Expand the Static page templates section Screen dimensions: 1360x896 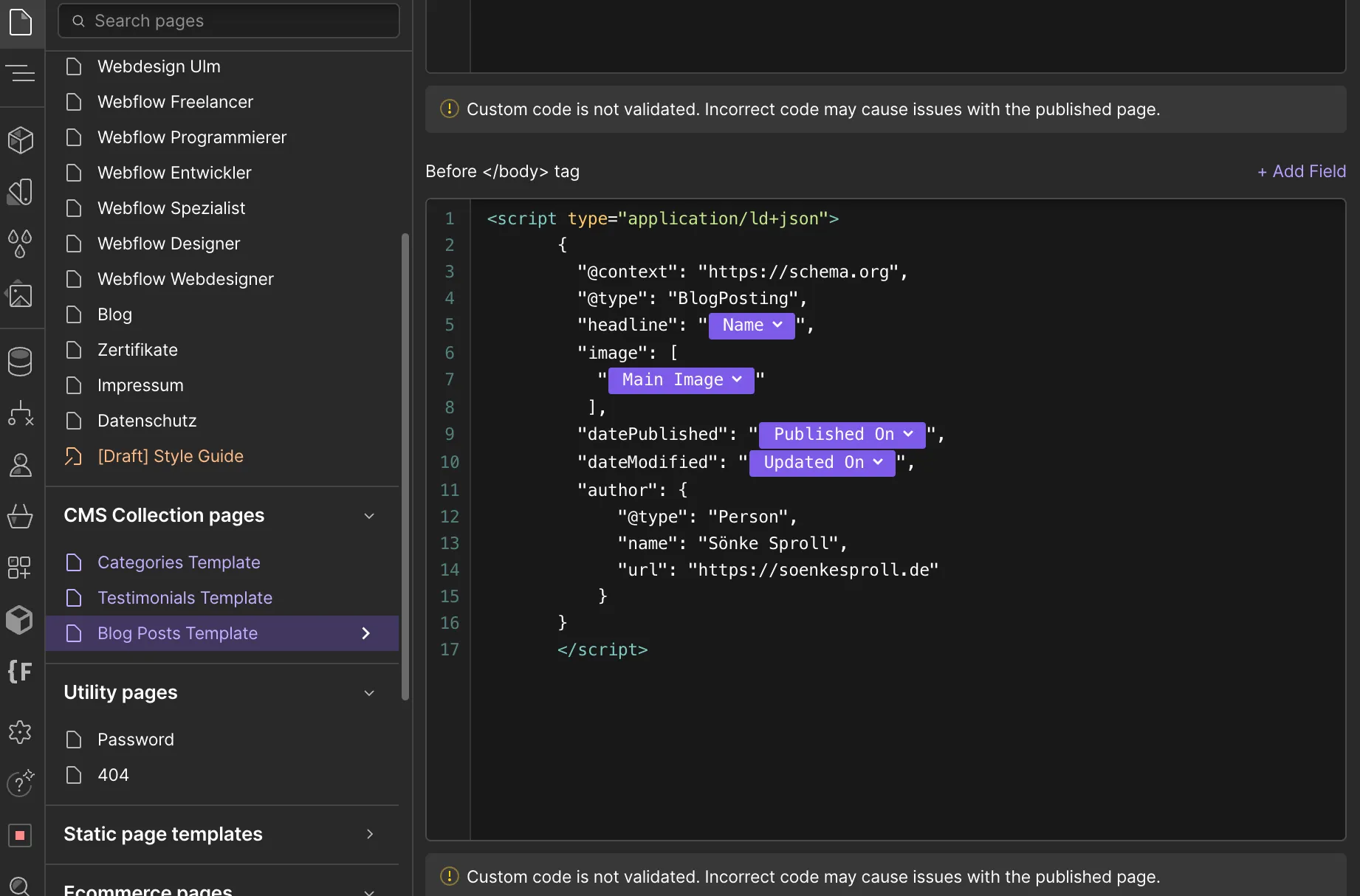[x=369, y=834]
